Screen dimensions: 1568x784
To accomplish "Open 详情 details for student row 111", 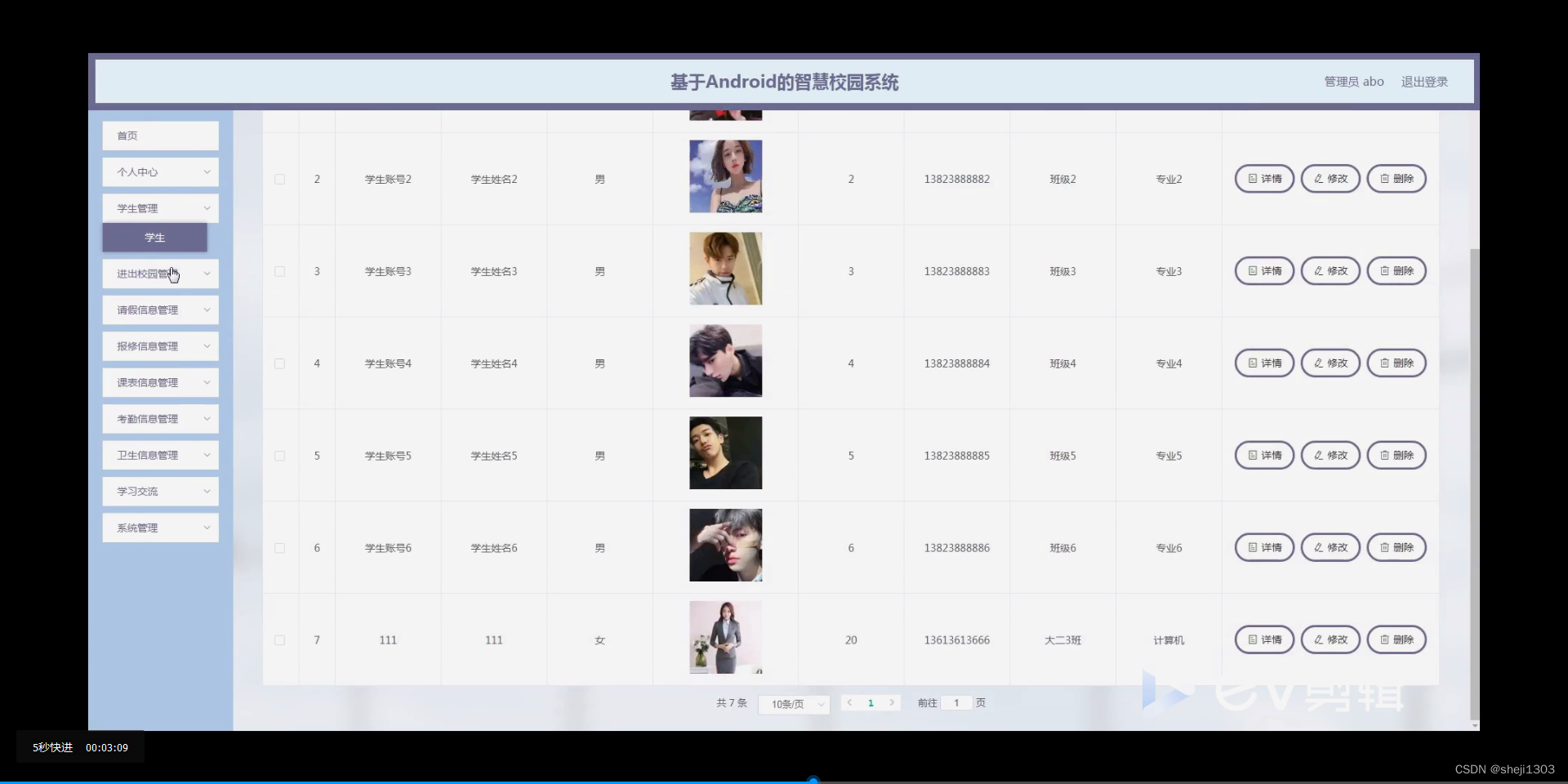I will coord(1263,639).
